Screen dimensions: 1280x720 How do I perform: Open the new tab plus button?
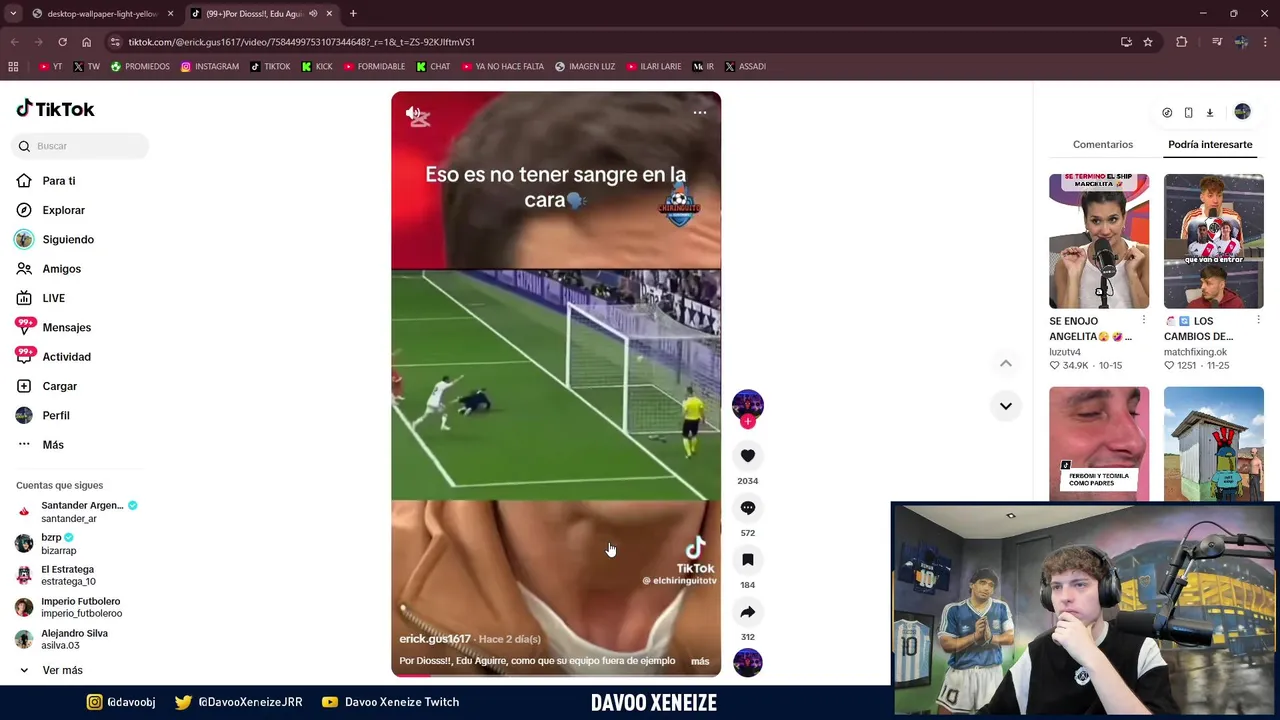coord(353,14)
